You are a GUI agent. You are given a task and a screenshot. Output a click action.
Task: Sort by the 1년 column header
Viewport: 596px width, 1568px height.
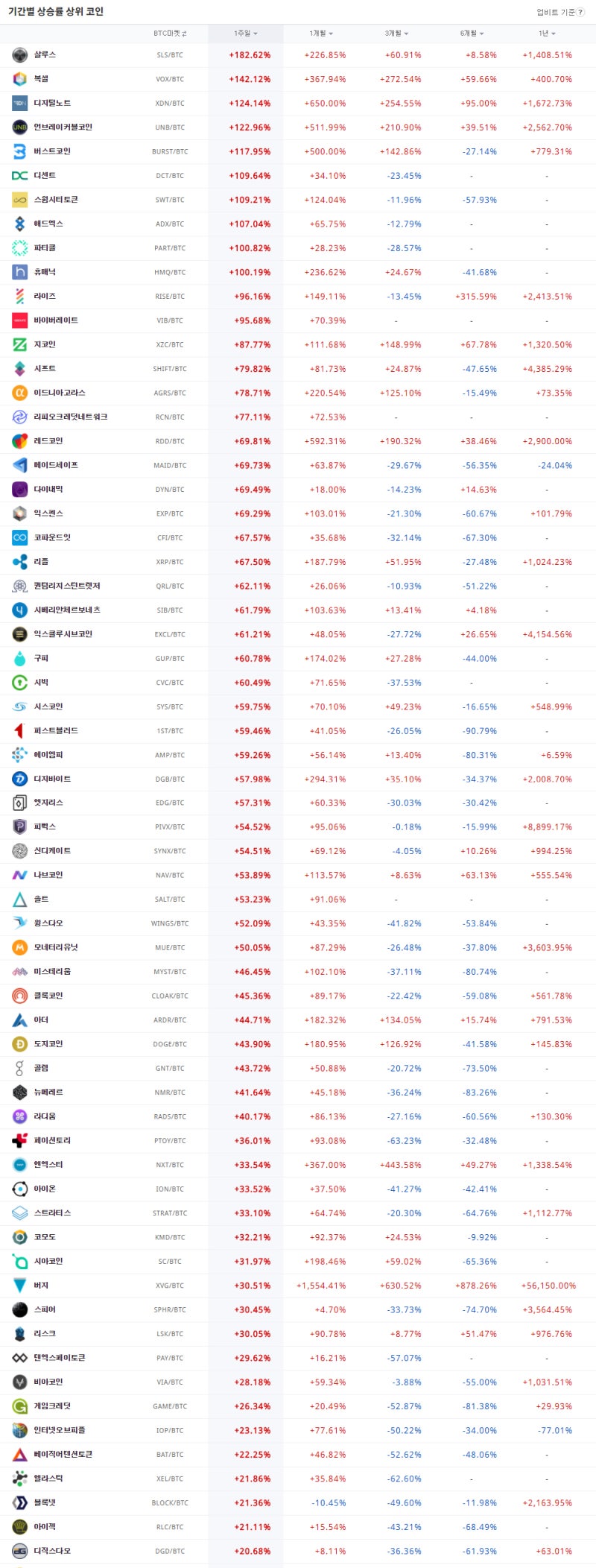tap(547, 34)
